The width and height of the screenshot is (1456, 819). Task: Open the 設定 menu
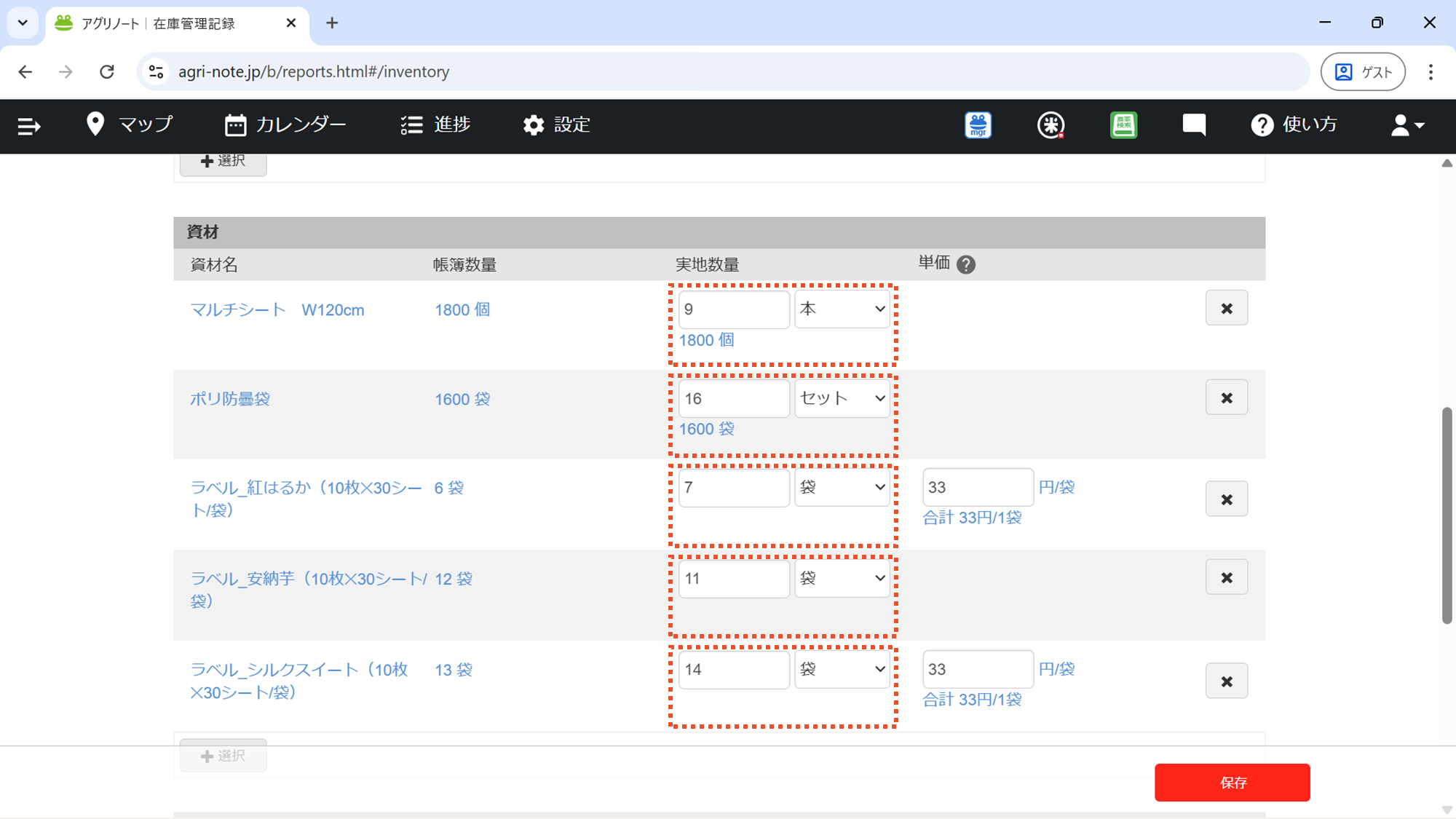[x=556, y=124]
